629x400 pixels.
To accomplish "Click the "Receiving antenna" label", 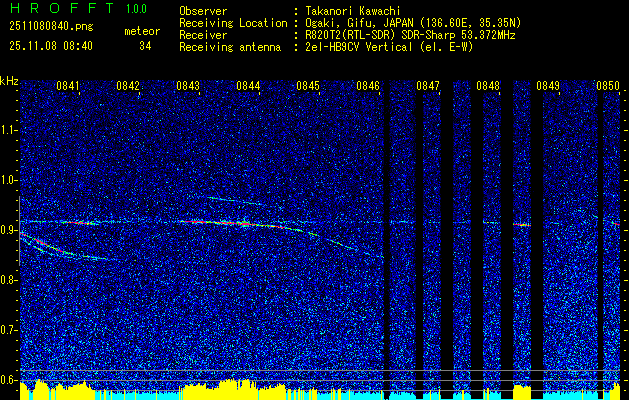I will tap(230, 47).
